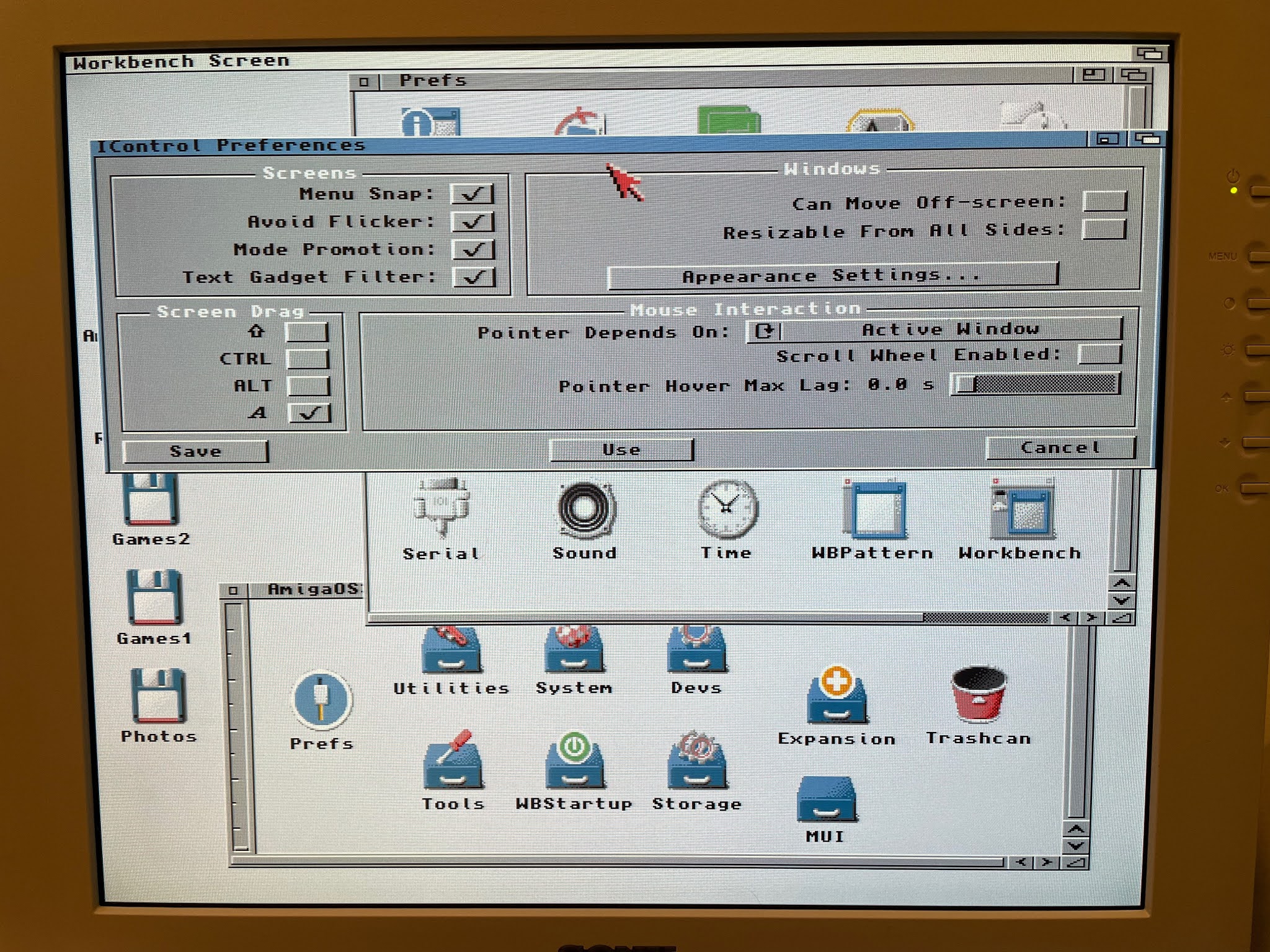Click the Prefs window size gadget
The image size is (1270, 952).
pyautogui.click(x=1121, y=617)
